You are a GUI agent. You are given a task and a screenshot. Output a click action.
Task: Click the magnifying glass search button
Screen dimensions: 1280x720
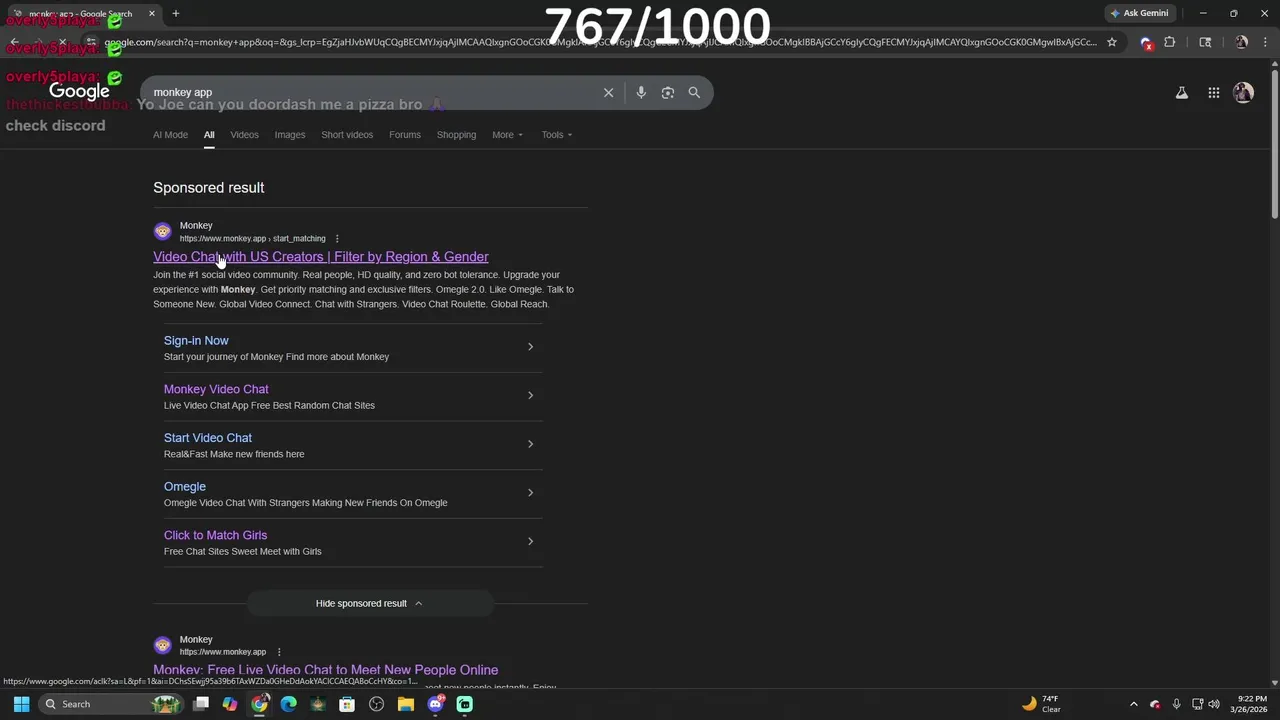tap(694, 92)
